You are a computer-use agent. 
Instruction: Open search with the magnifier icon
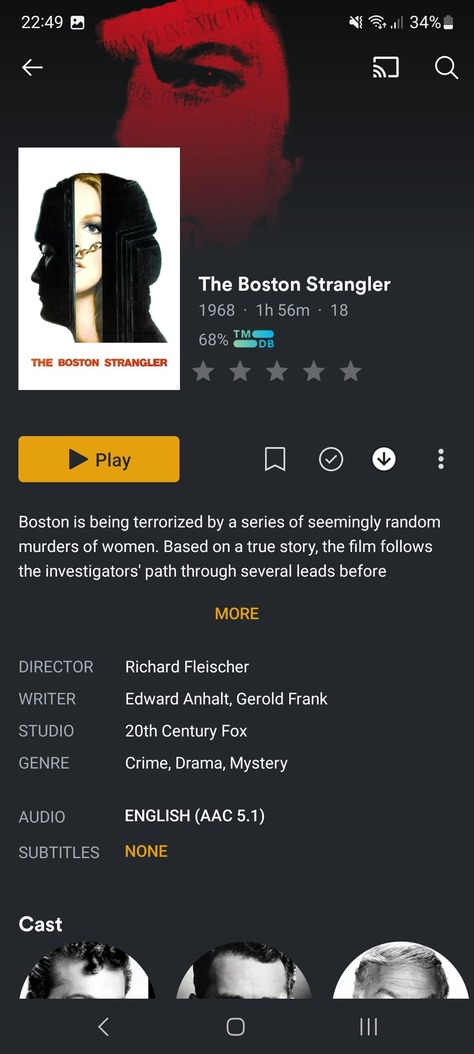point(446,67)
